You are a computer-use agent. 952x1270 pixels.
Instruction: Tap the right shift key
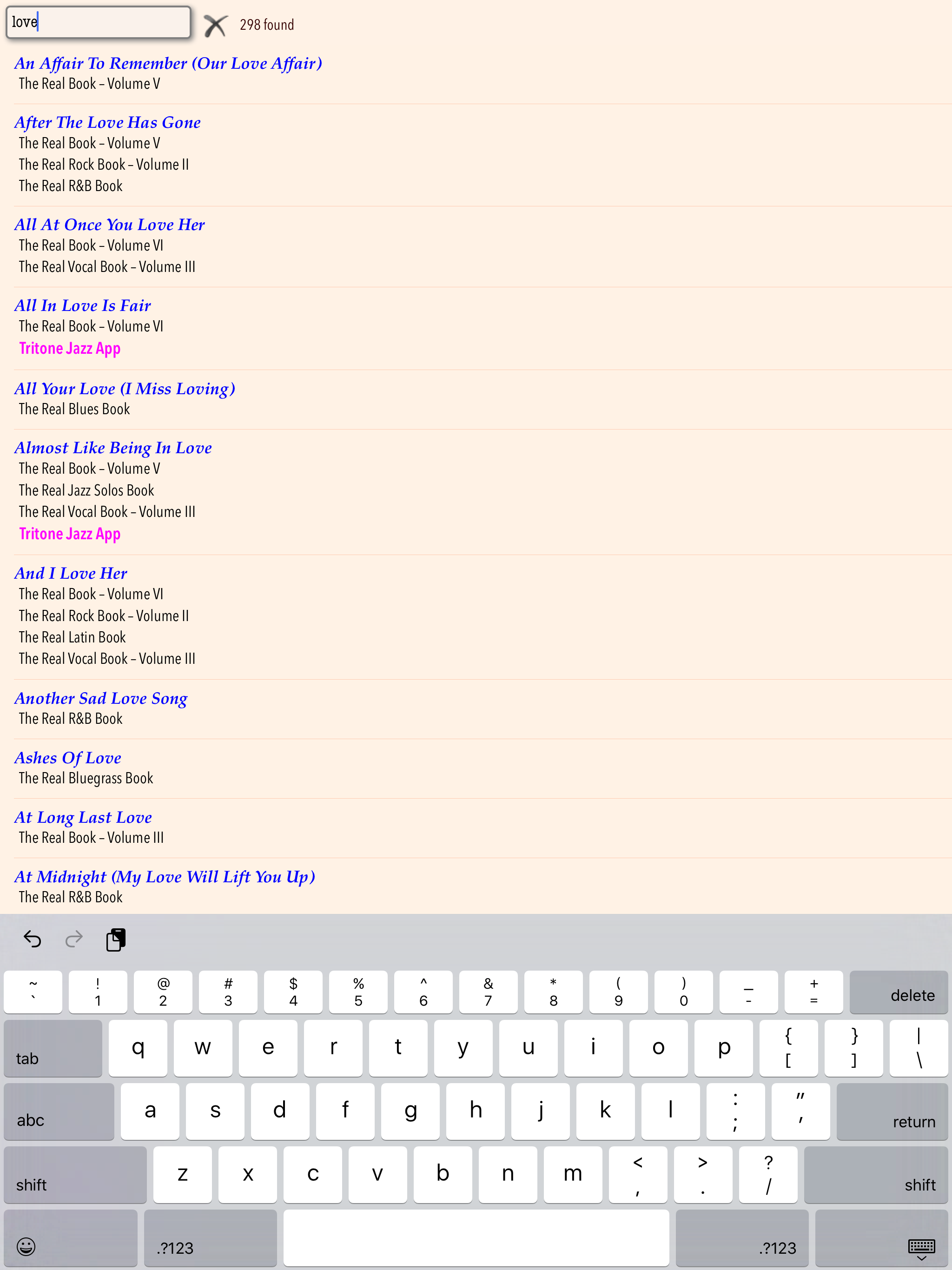click(876, 1175)
